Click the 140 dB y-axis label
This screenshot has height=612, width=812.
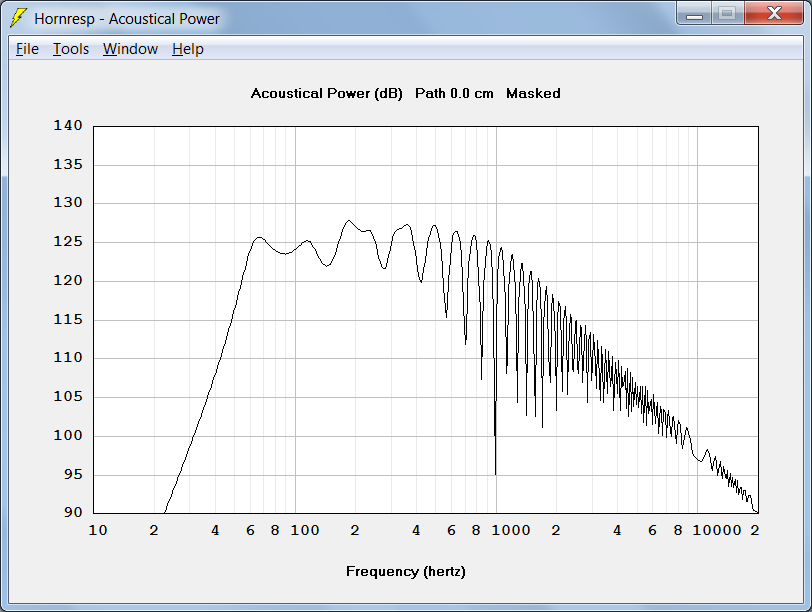click(68, 125)
